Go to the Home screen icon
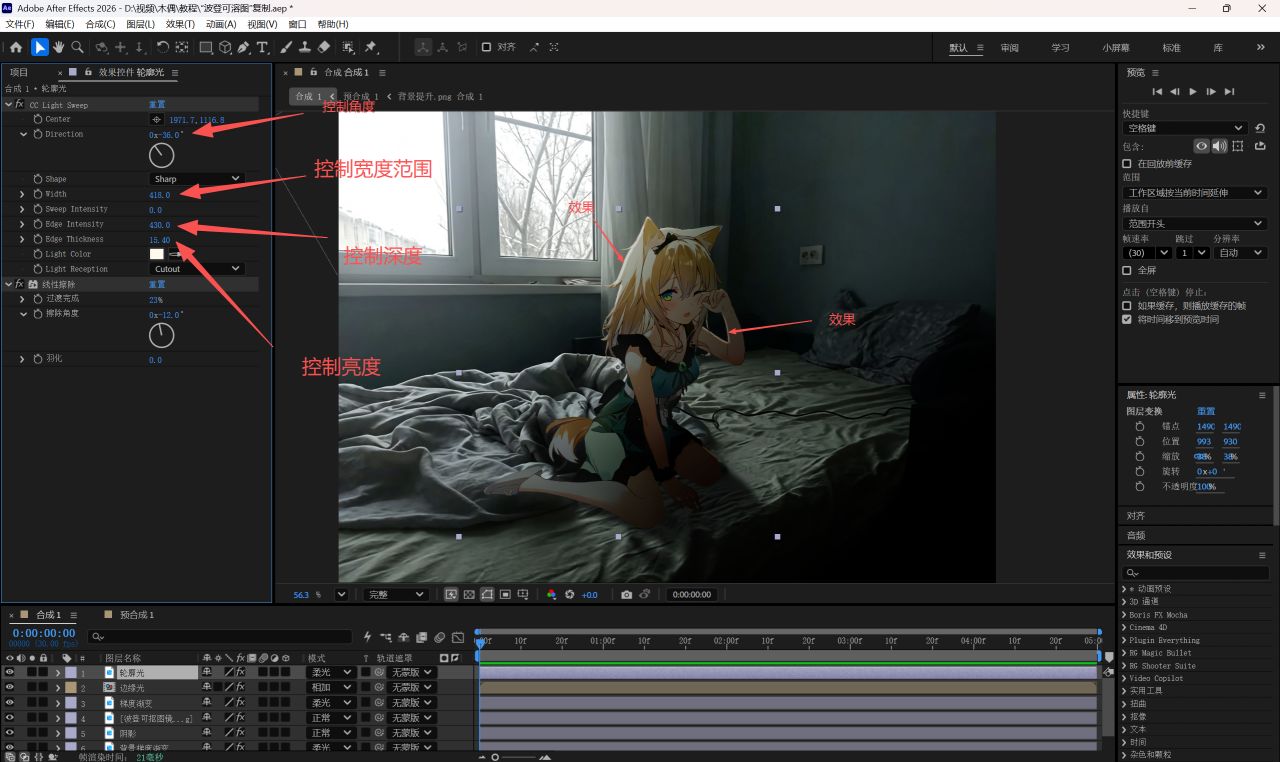Screen dimensions: 1280x762 16,47
